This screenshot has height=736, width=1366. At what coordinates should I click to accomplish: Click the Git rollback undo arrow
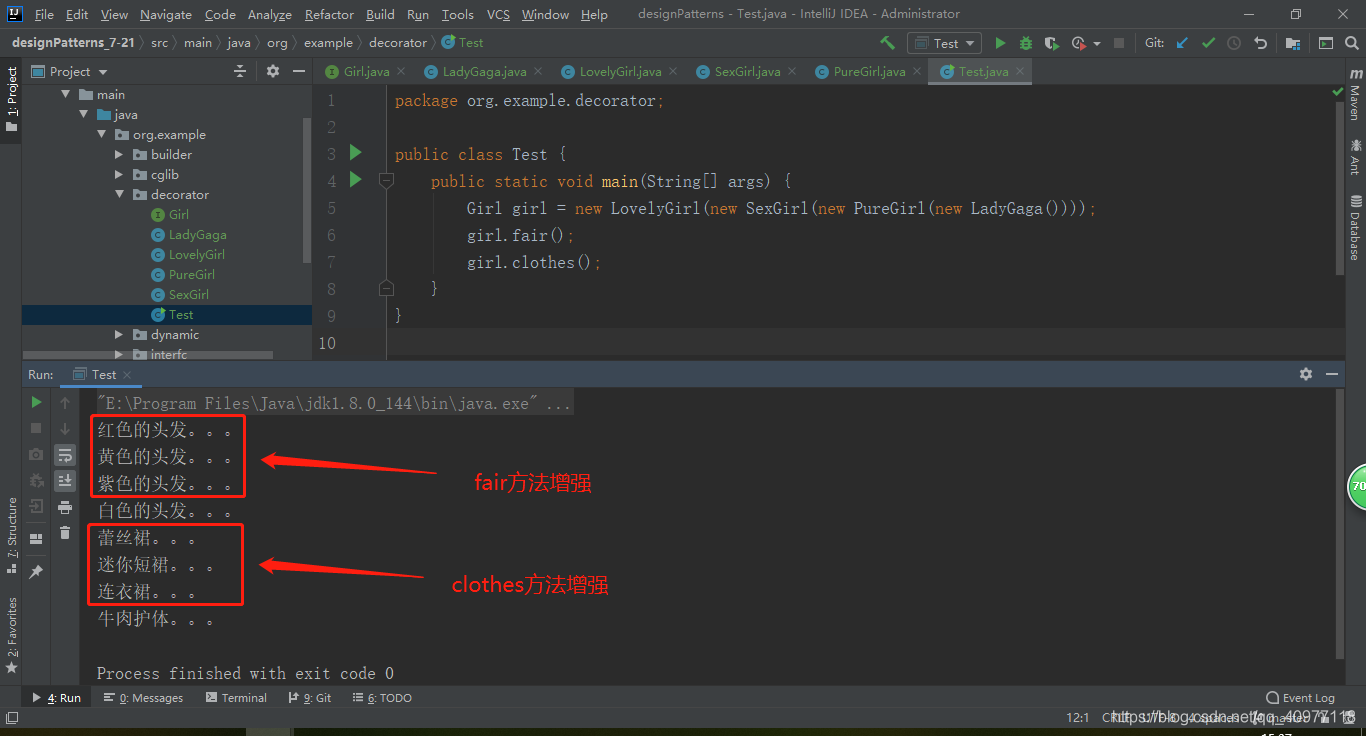coord(1260,43)
